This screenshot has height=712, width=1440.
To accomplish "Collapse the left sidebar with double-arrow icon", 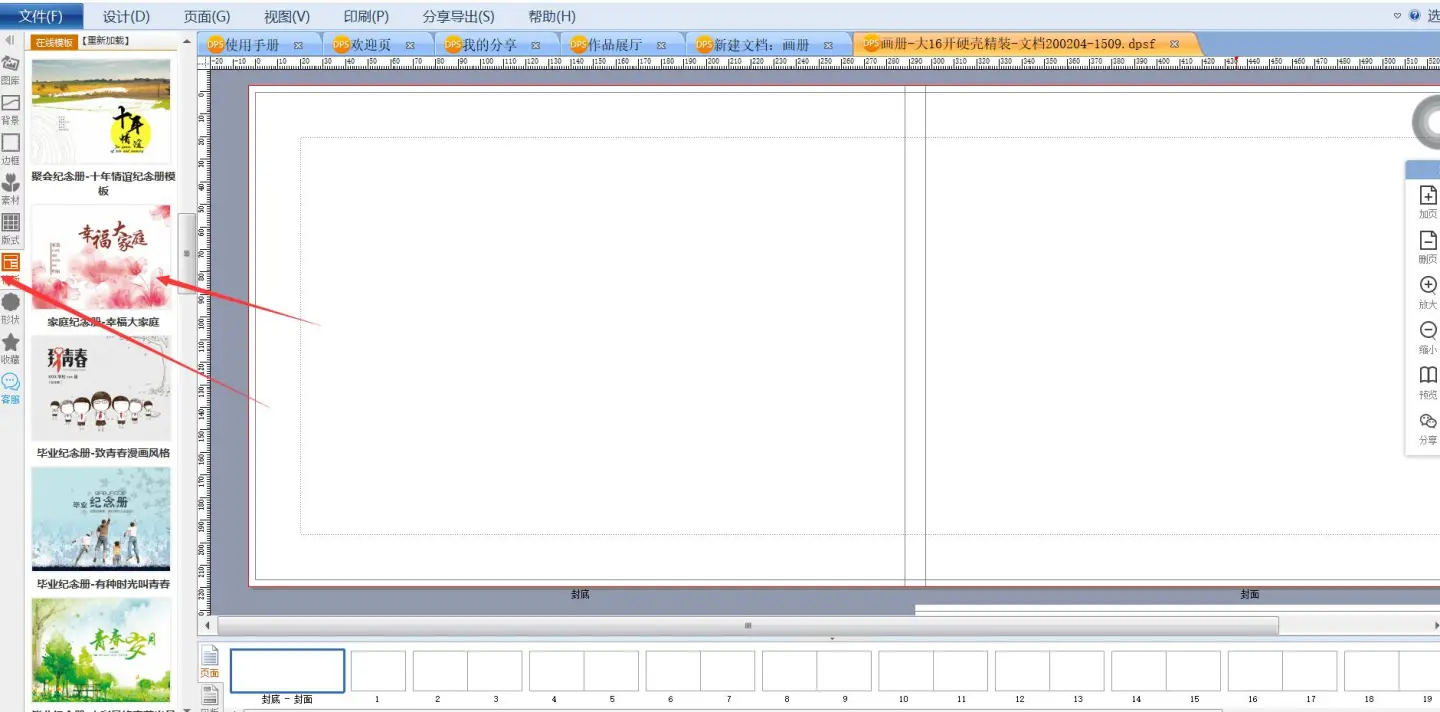I will (10, 41).
